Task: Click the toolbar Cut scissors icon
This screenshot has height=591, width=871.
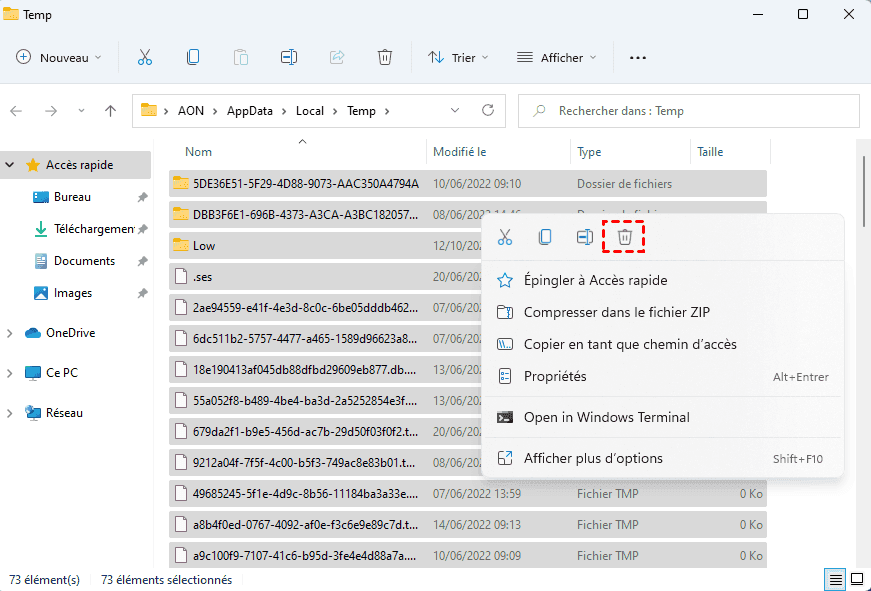Action: pos(145,58)
